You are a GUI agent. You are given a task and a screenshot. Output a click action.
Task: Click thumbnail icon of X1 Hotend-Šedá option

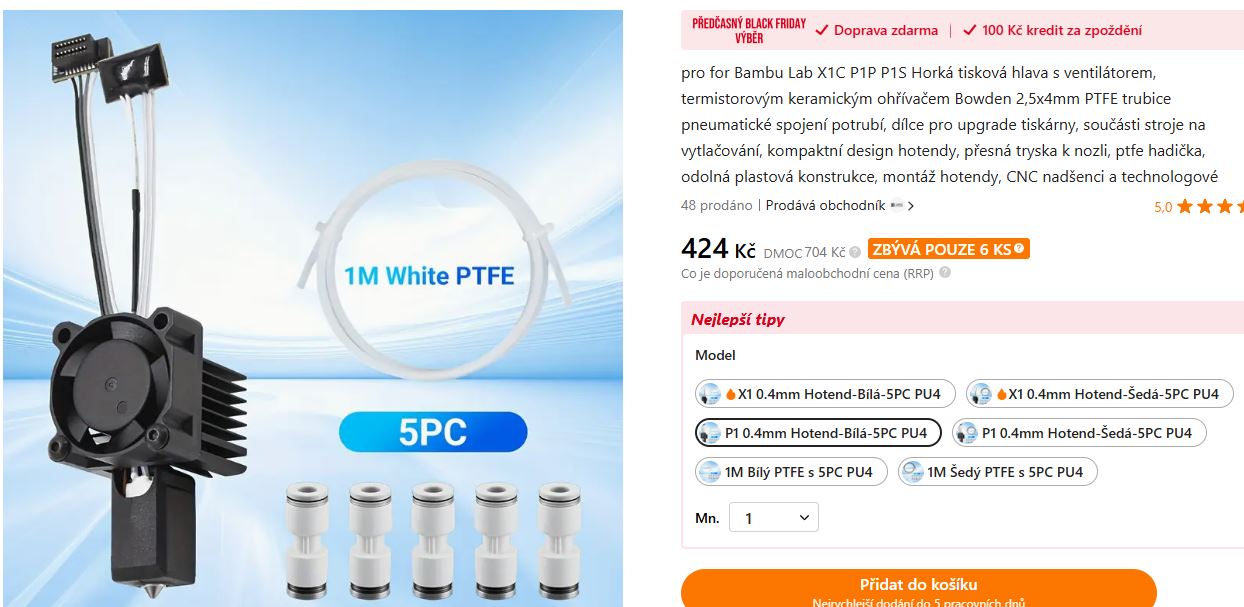click(983, 394)
